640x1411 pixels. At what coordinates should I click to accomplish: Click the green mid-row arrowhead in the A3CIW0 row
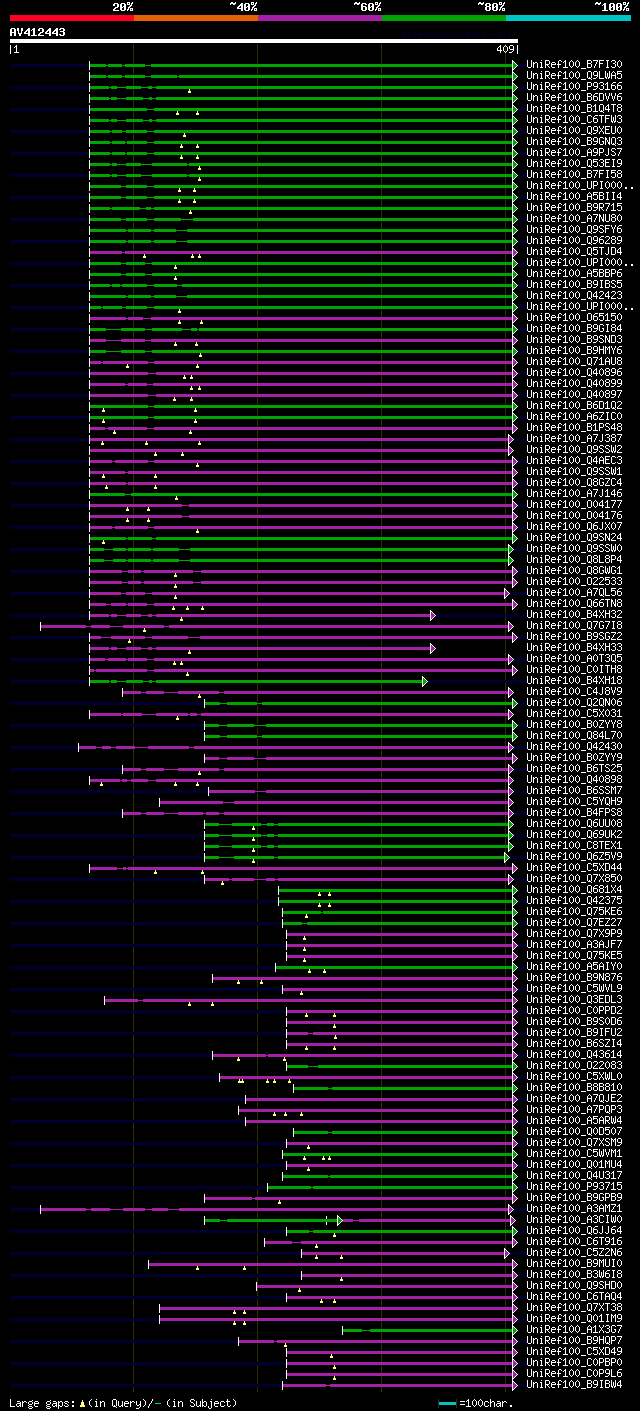(x=340, y=1220)
